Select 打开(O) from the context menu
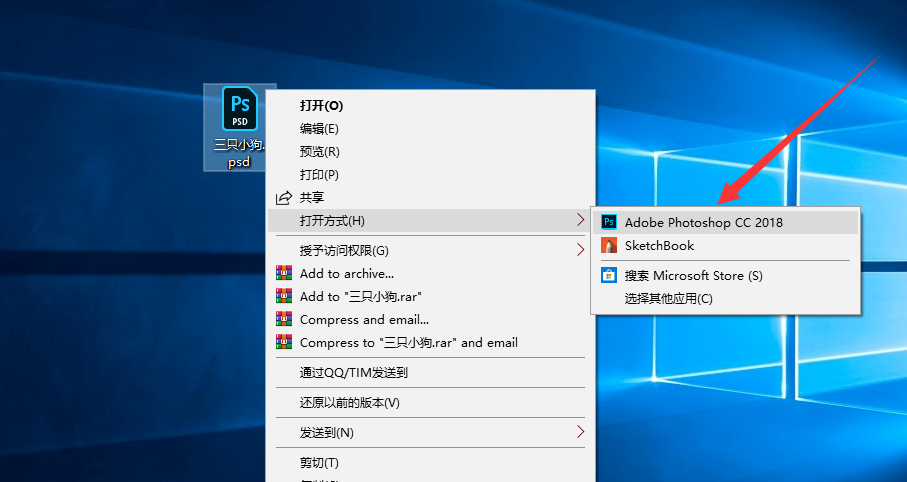 [321, 105]
